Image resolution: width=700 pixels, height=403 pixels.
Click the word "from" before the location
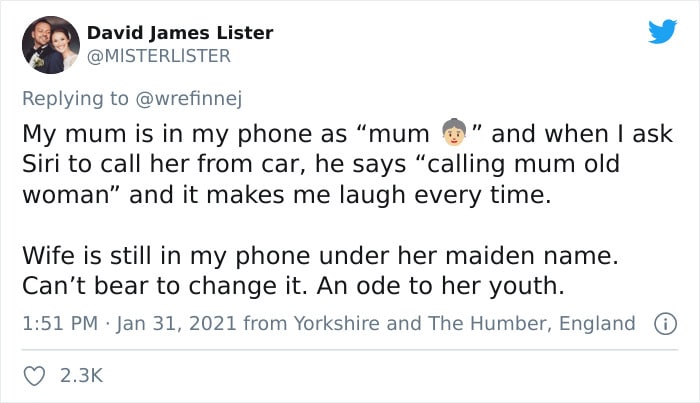click(x=265, y=324)
